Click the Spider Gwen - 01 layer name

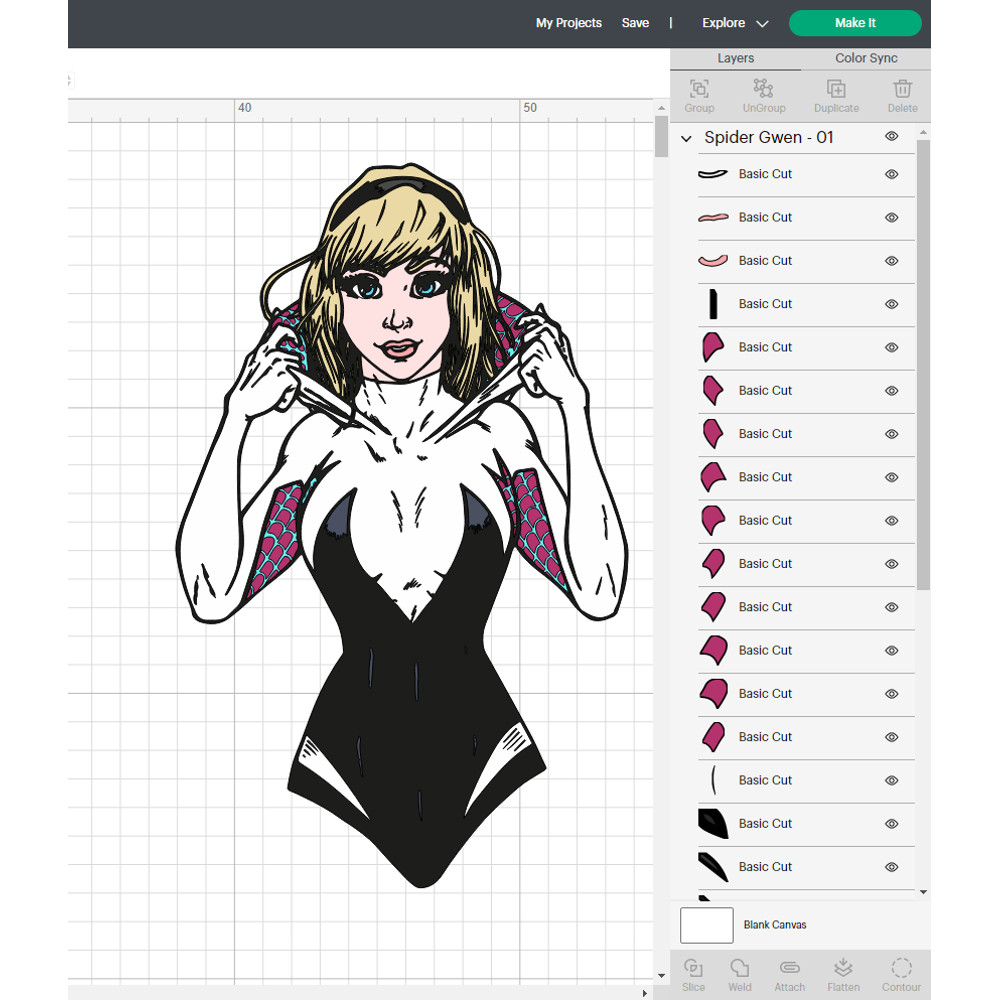pos(770,137)
